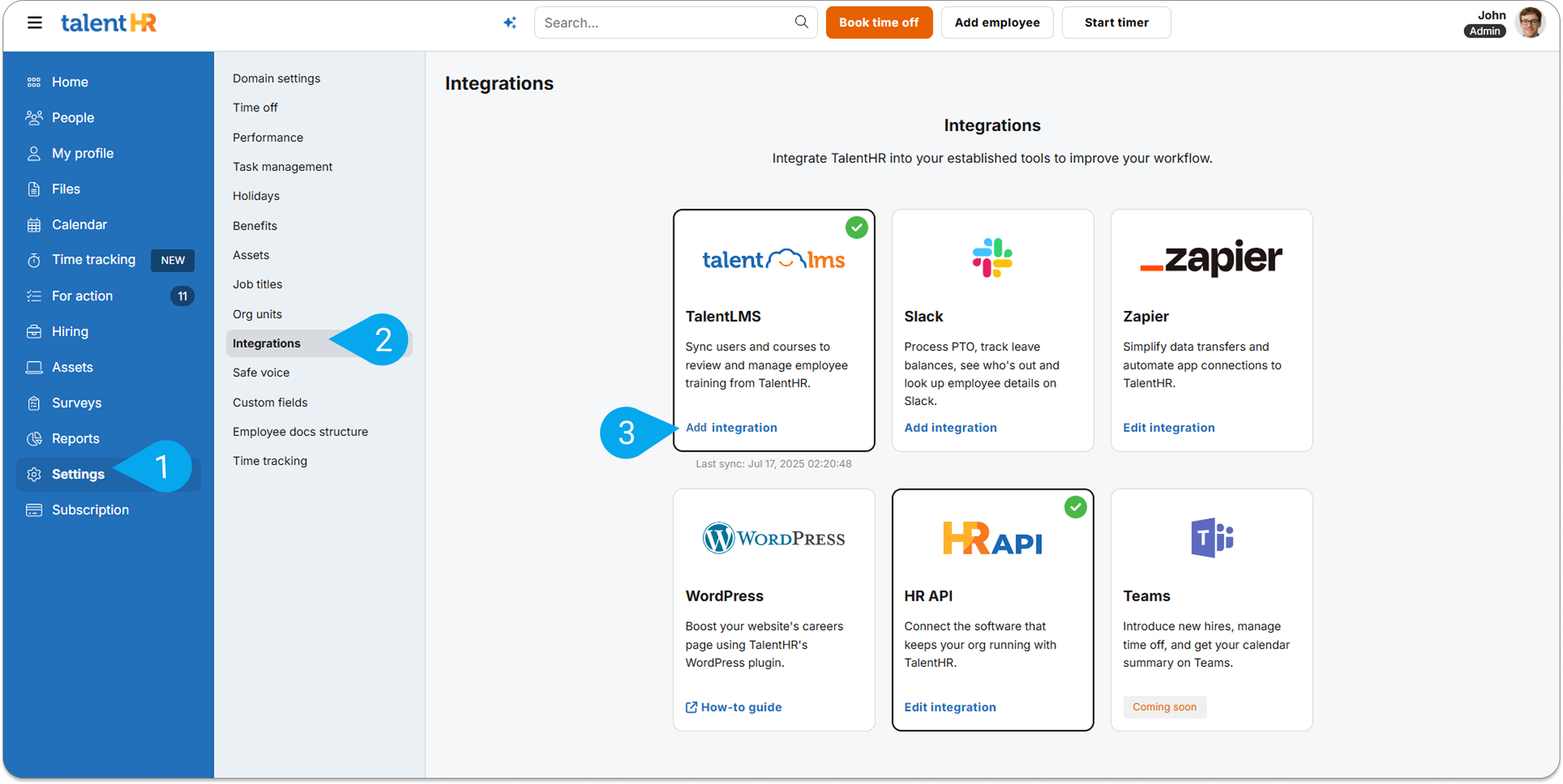1563x784 pixels.
Task: Click the Subscription label in sidebar
Action: coord(91,510)
